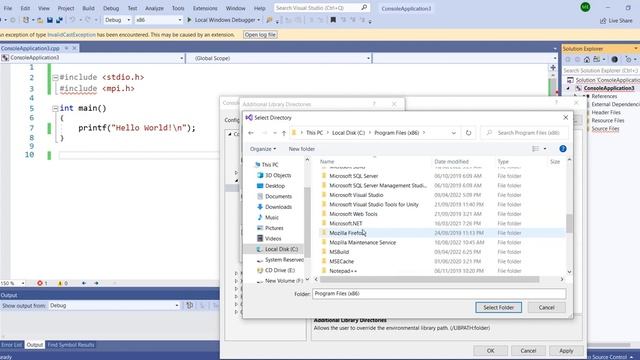This screenshot has height=360, width=640.
Task: Open the Project menu
Action: [x=66, y=8]
